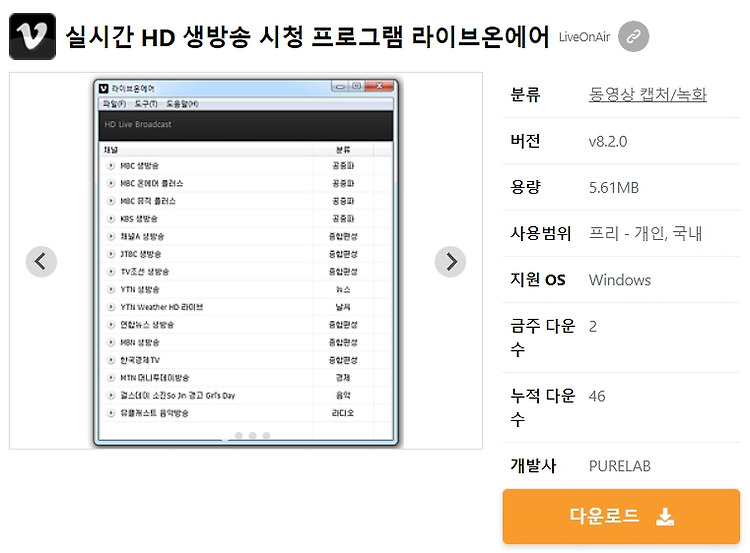Screen dimensions: 750x553
Task: Click the 사용범위 label in the info table
Action: pyautogui.click(x=540, y=233)
